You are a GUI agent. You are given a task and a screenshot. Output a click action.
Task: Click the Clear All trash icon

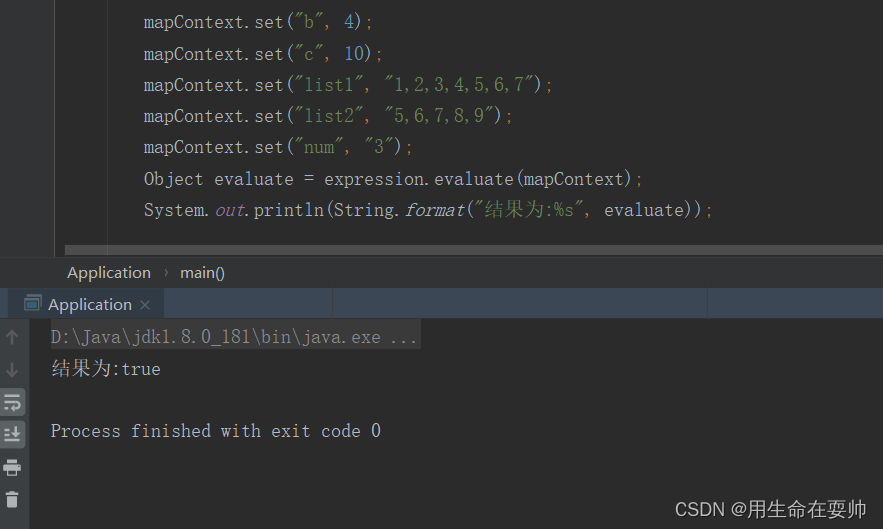(x=12, y=499)
